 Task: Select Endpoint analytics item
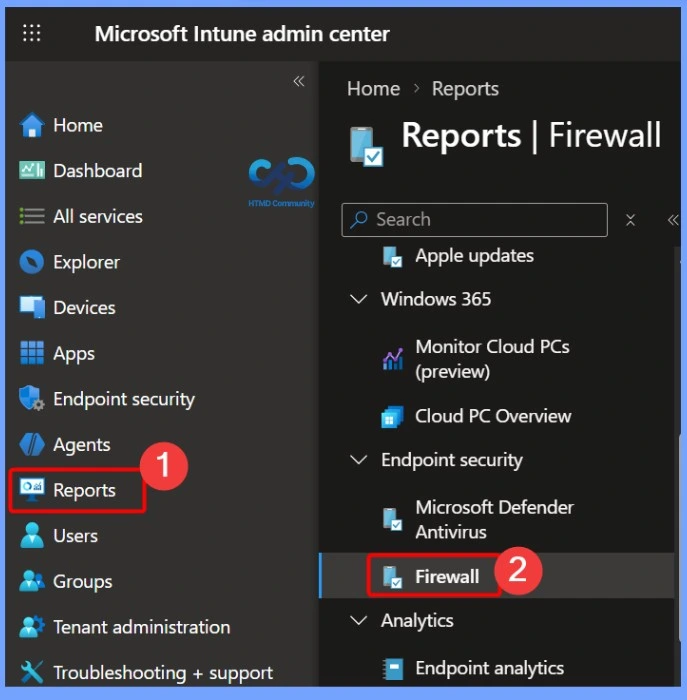[x=489, y=668]
